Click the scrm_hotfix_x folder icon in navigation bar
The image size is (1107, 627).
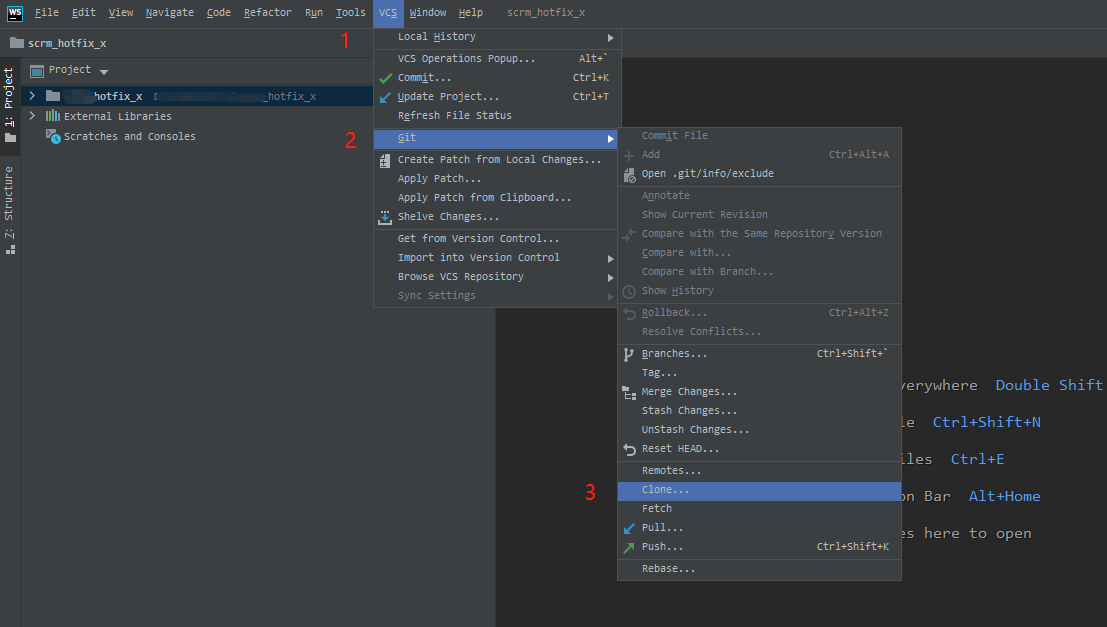click(17, 43)
